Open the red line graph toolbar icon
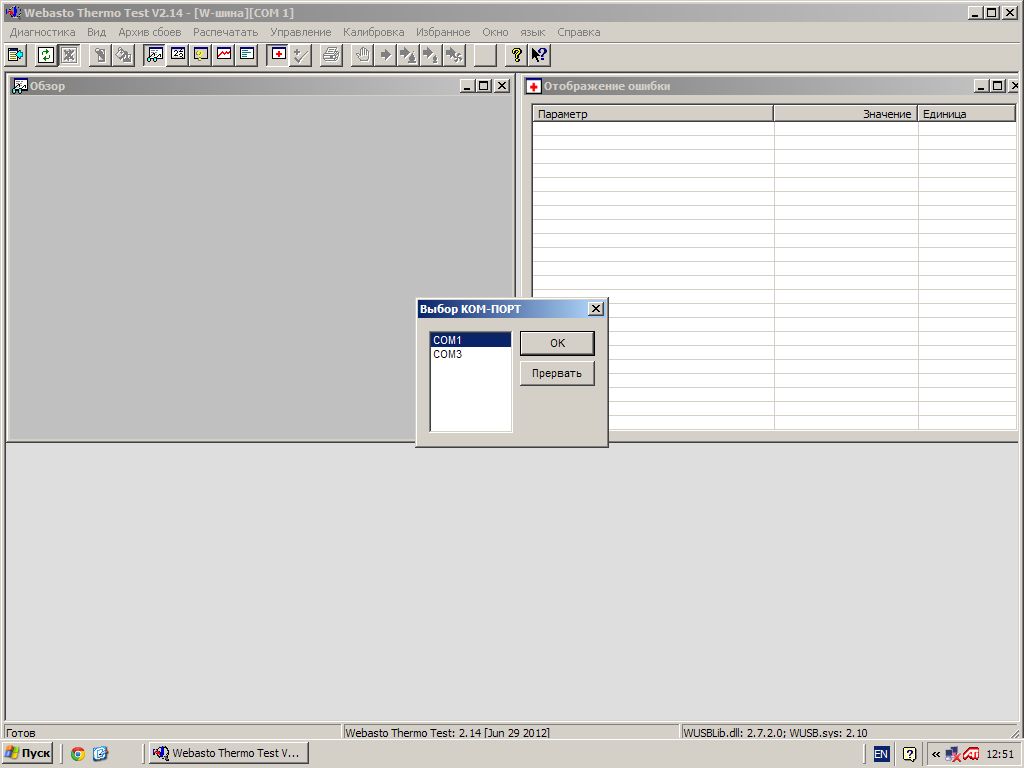The height and width of the screenshot is (768, 1024). coord(224,56)
